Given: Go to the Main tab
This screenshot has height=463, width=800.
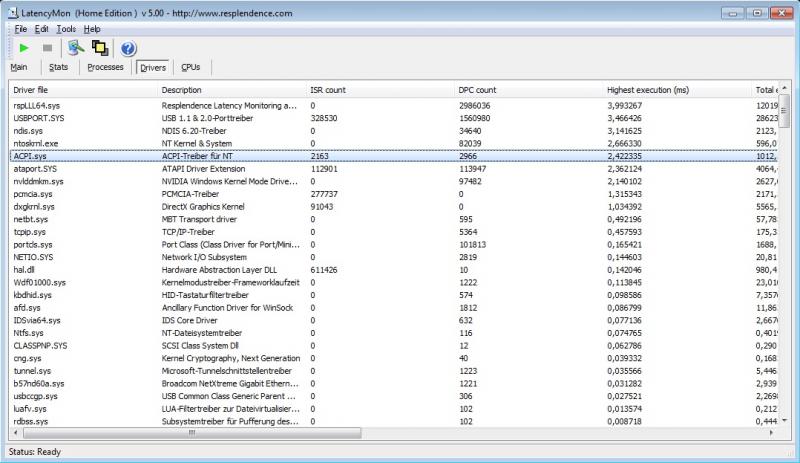Looking at the screenshot, I should pos(19,68).
